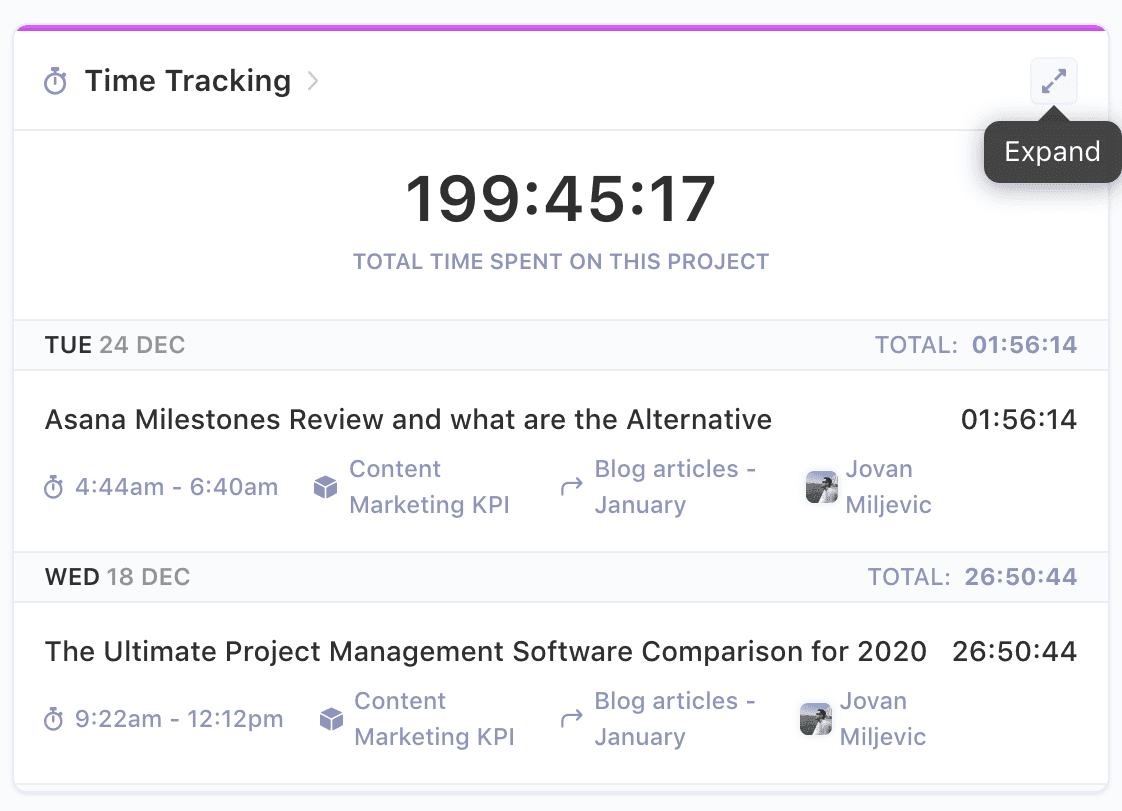Expand the TUE 24 DEC day row
1122x811 pixels.
(x=113, y=344)
